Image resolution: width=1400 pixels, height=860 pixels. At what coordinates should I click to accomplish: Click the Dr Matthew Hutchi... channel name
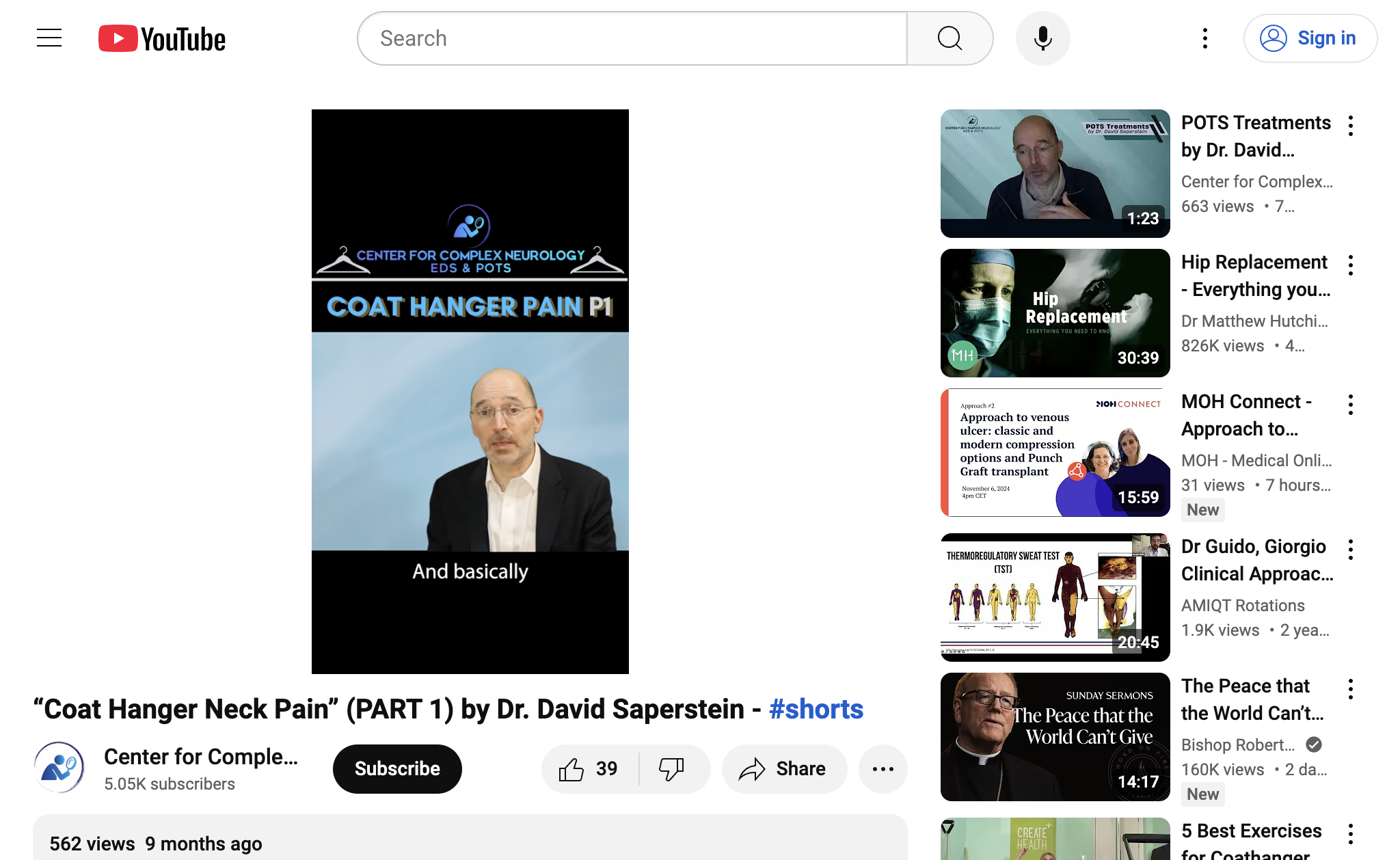1254,321
